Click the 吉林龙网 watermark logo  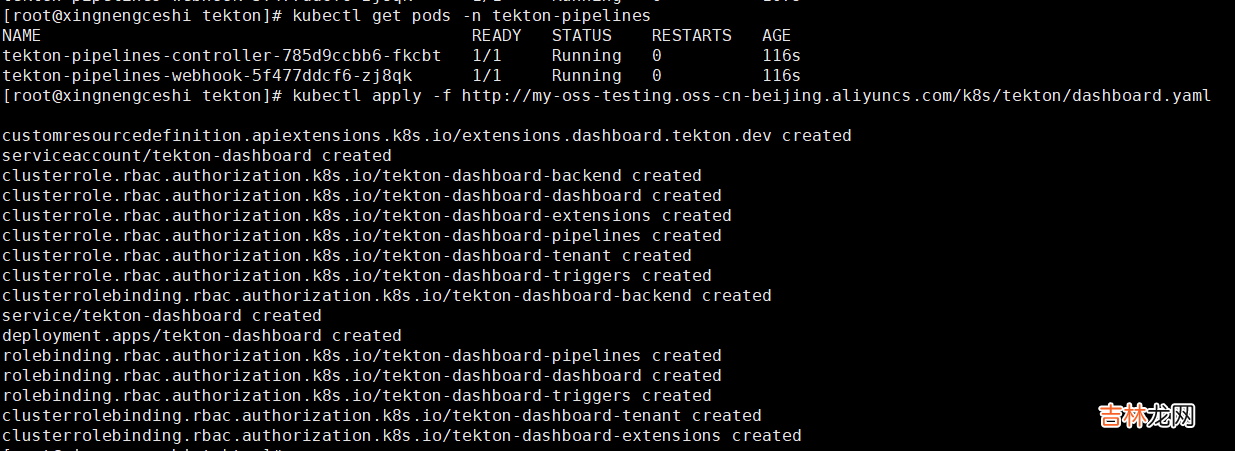tap(1147, 416)
